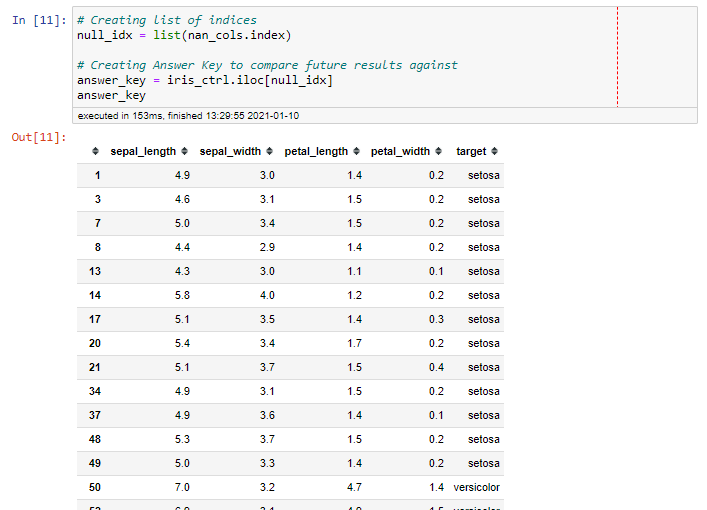This screenshot has width=707, height=510.
Task: Click the petal_length column header text
Action: 316,152
